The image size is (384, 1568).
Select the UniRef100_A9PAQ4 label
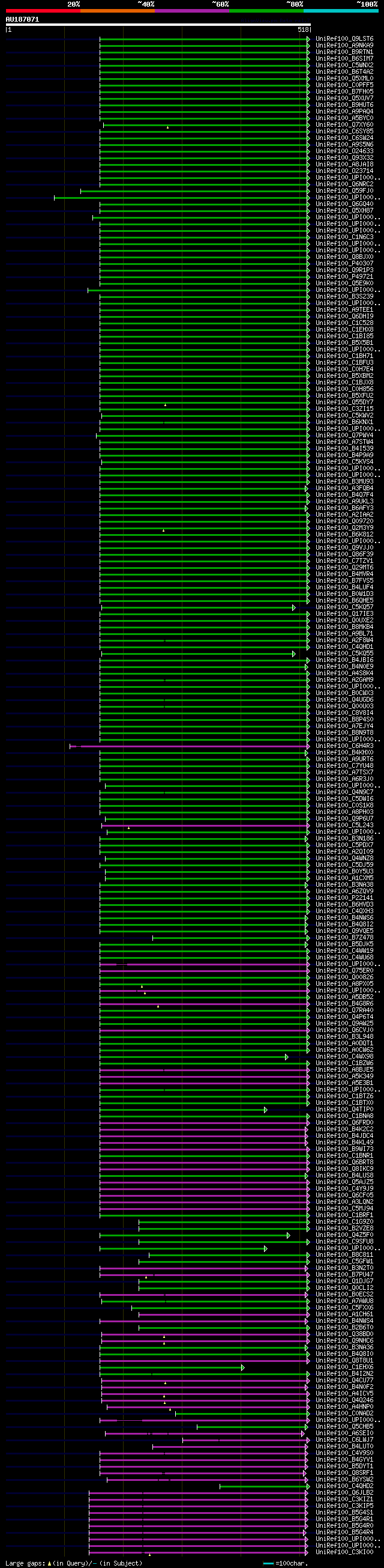tap(344, 111)
